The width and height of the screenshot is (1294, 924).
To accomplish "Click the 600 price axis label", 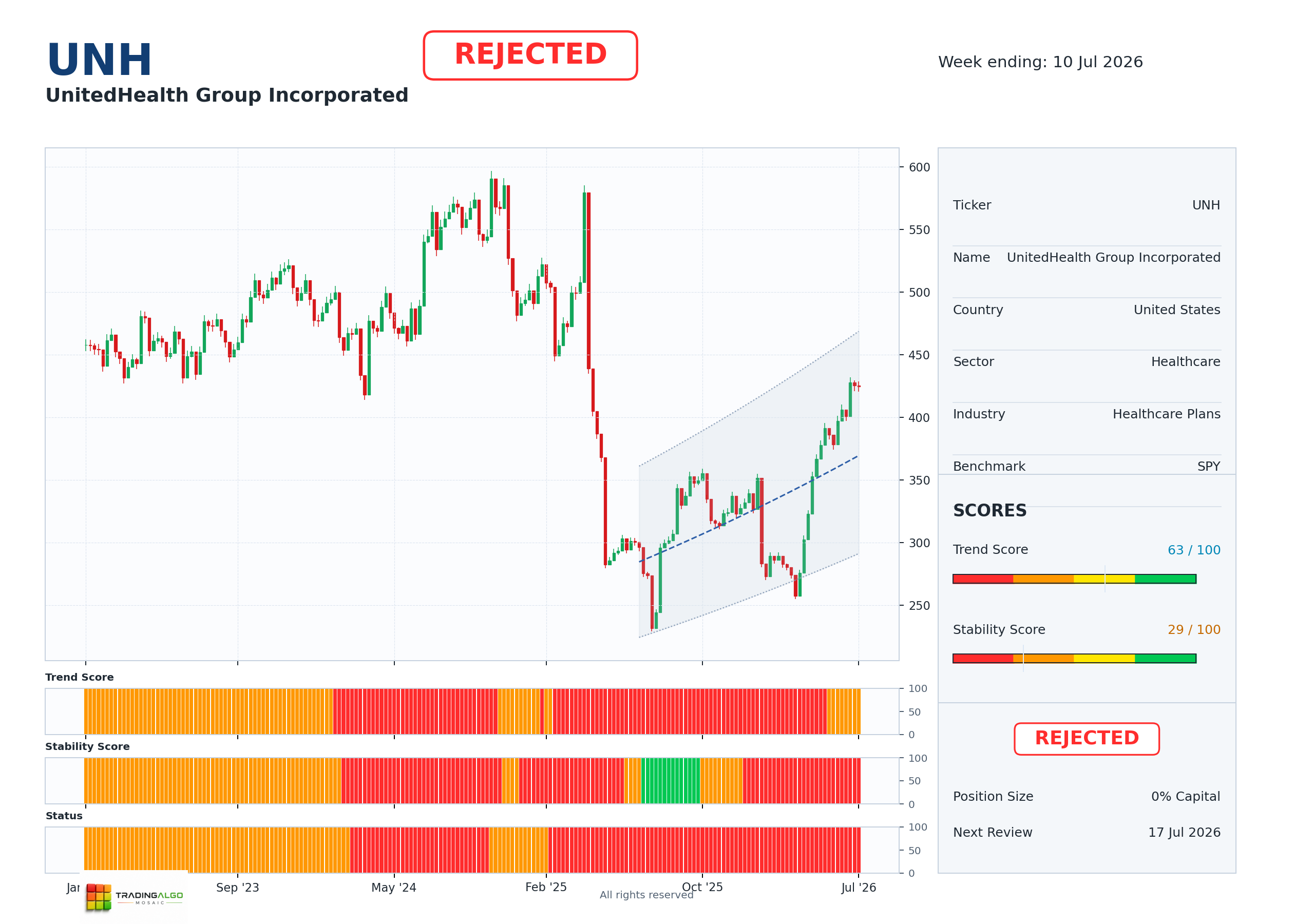I will coord(919,167).
